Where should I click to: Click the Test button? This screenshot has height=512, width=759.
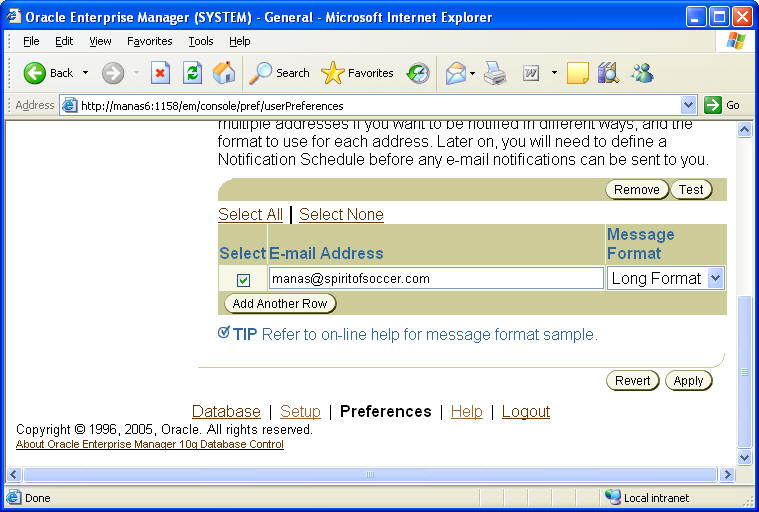691,190
